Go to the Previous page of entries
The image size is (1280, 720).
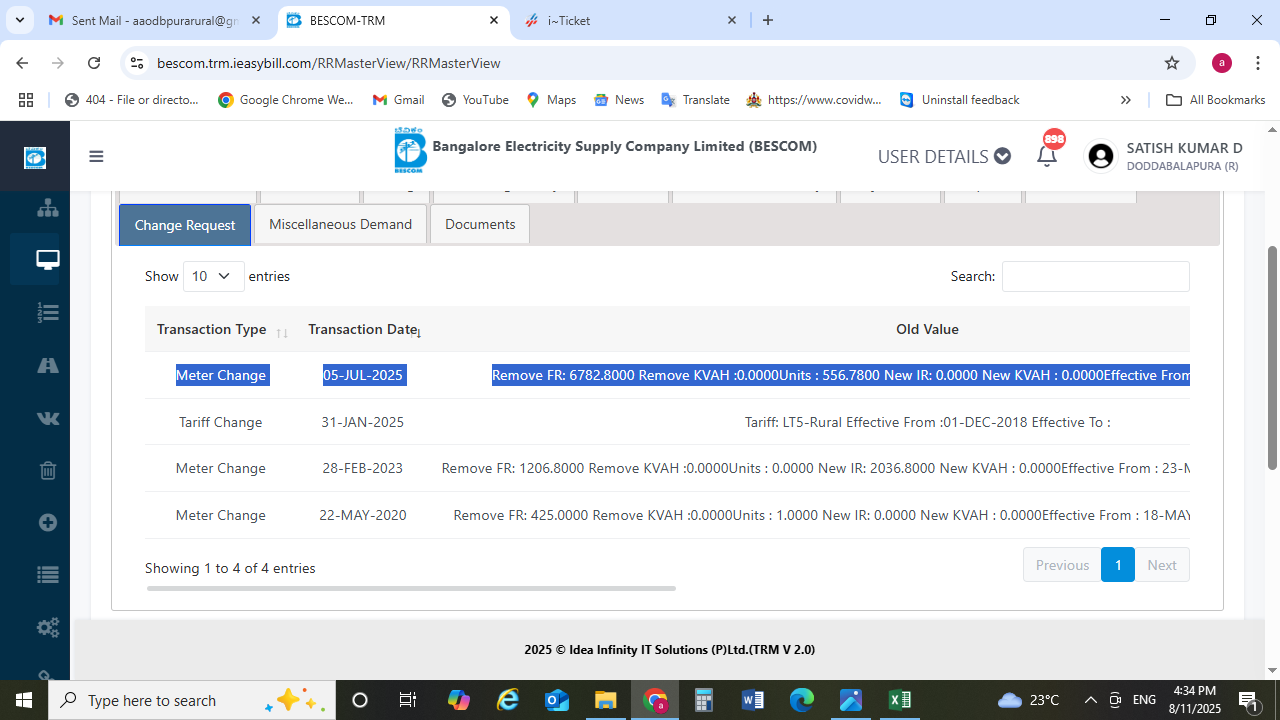pyautogui.click(x=1062, y=565)
